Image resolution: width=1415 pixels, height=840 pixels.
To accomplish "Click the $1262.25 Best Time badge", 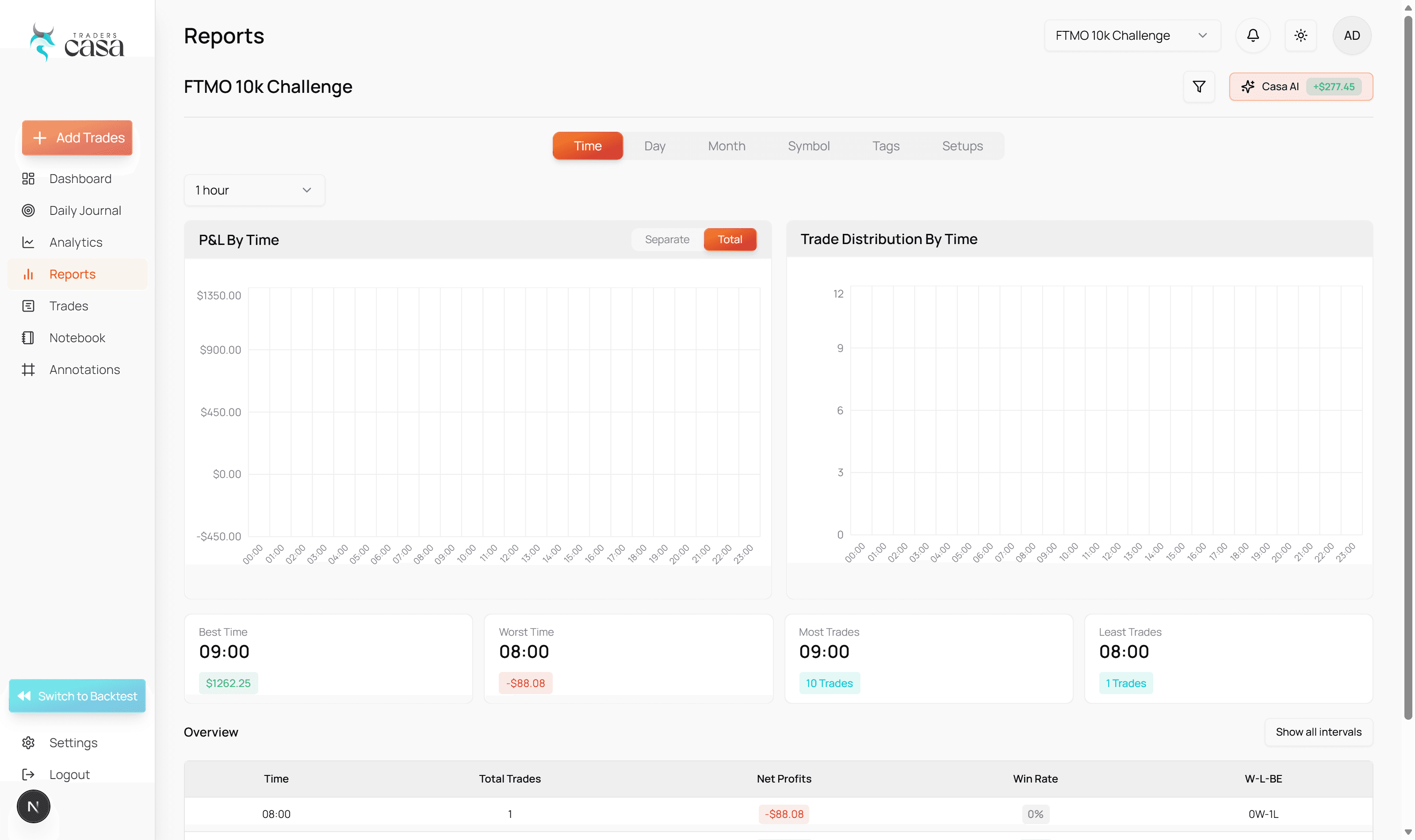I will (228, 683).
